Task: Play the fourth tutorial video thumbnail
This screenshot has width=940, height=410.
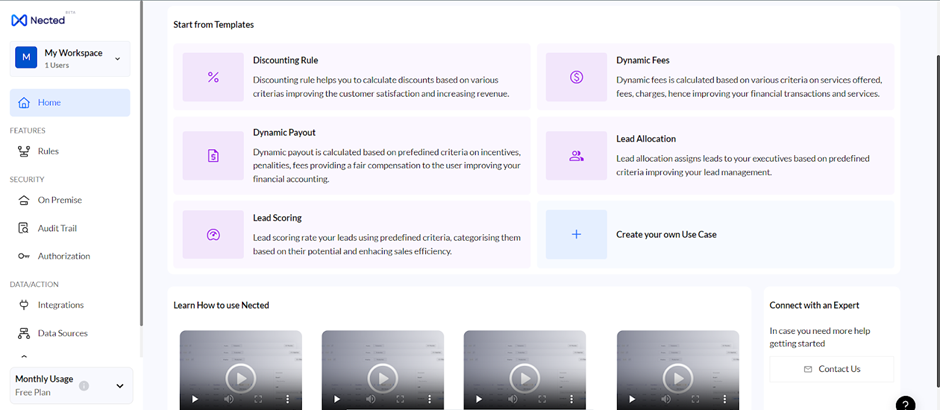Action: [x=678, y=378]
